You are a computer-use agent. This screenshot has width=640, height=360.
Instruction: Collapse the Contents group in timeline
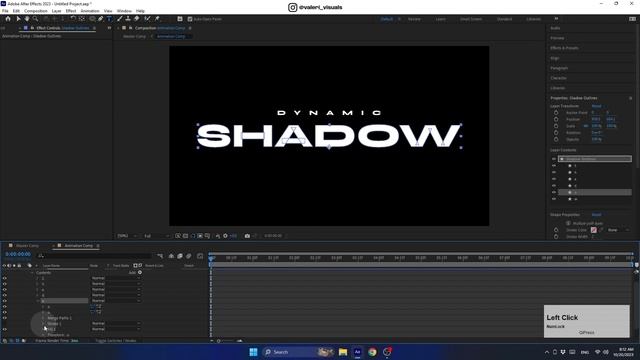(32, 273)
